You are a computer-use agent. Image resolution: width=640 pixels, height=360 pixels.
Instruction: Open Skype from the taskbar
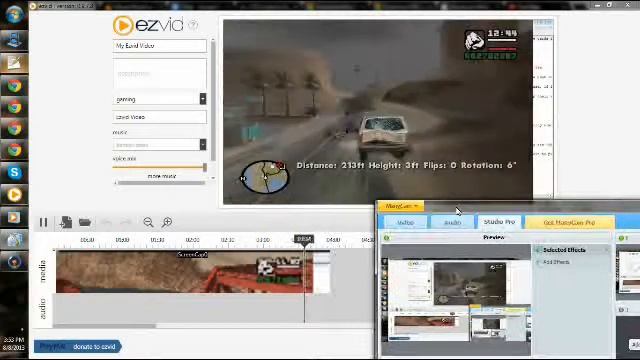[14, 173]
